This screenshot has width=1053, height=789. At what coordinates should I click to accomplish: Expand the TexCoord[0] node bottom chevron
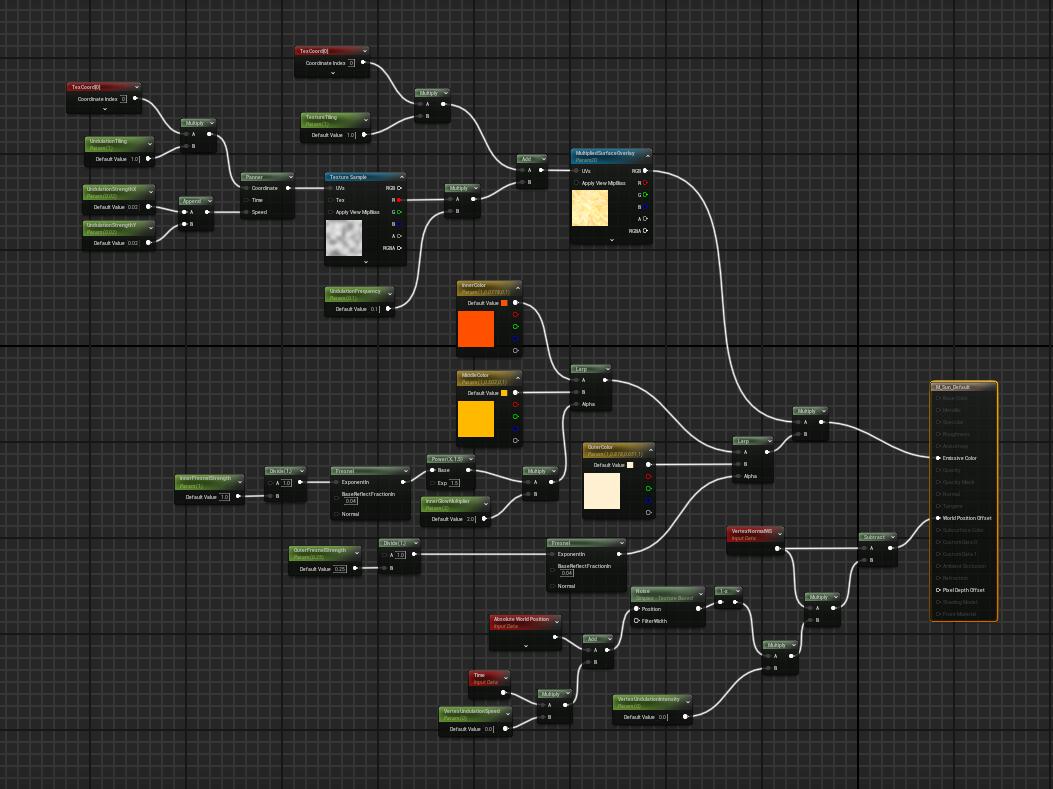[x=331, y=74]
